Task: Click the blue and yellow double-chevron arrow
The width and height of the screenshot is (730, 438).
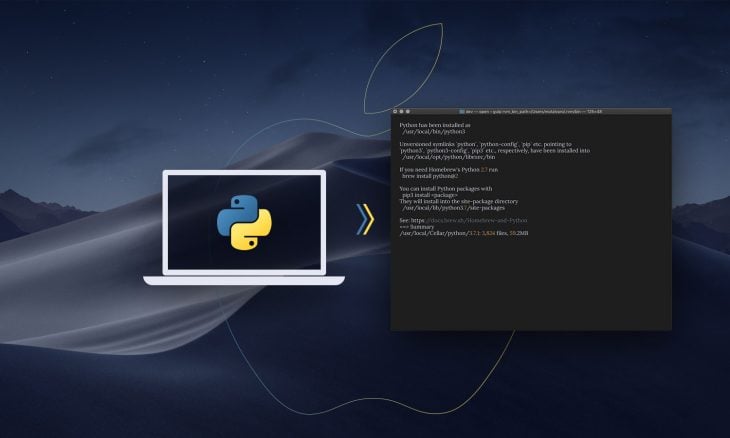Action: [365, 219]
